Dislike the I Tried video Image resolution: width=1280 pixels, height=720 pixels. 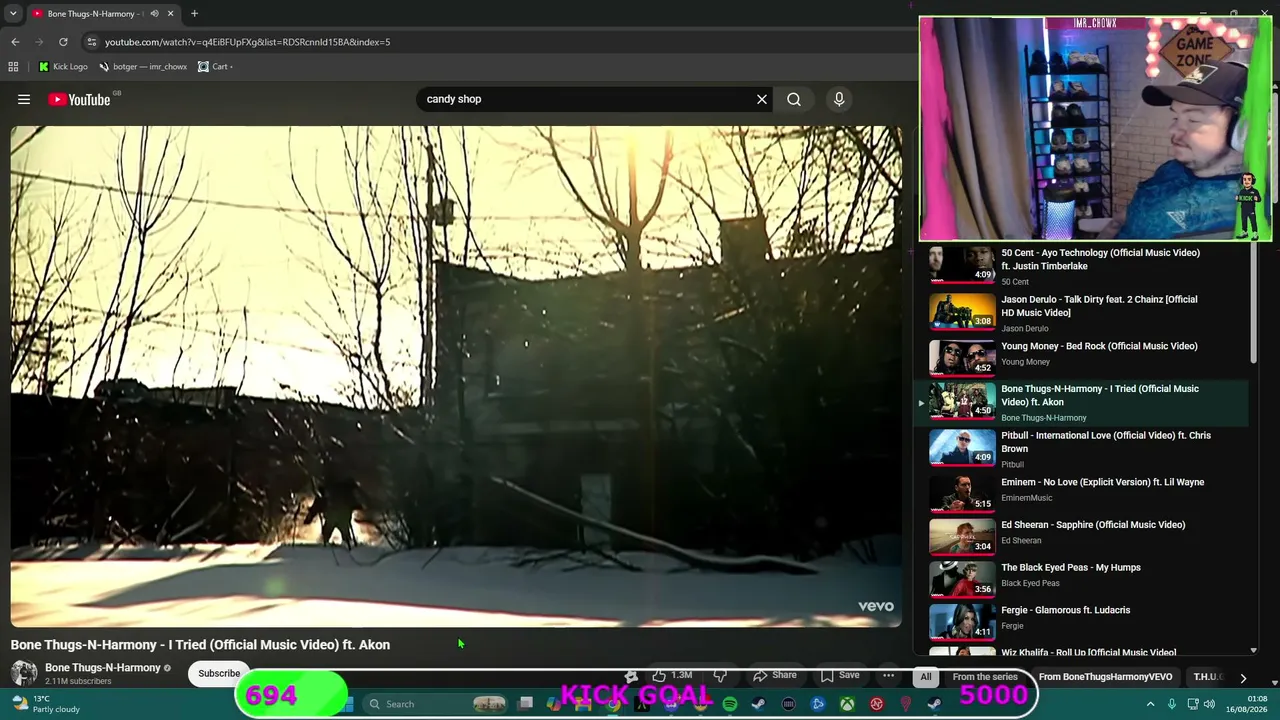(x=720, y=676)
